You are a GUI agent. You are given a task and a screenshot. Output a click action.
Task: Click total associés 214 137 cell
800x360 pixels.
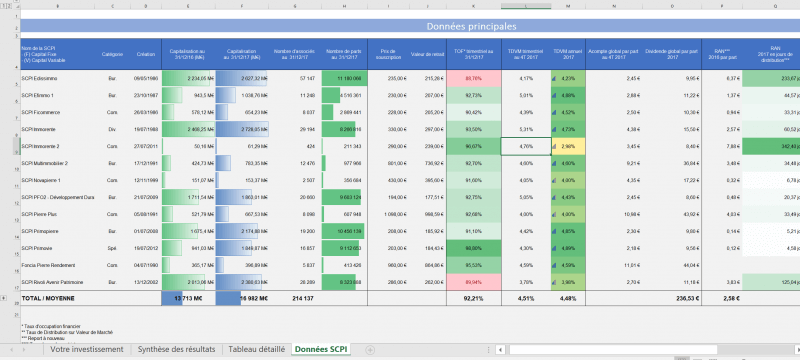click(x=295, y=298)
